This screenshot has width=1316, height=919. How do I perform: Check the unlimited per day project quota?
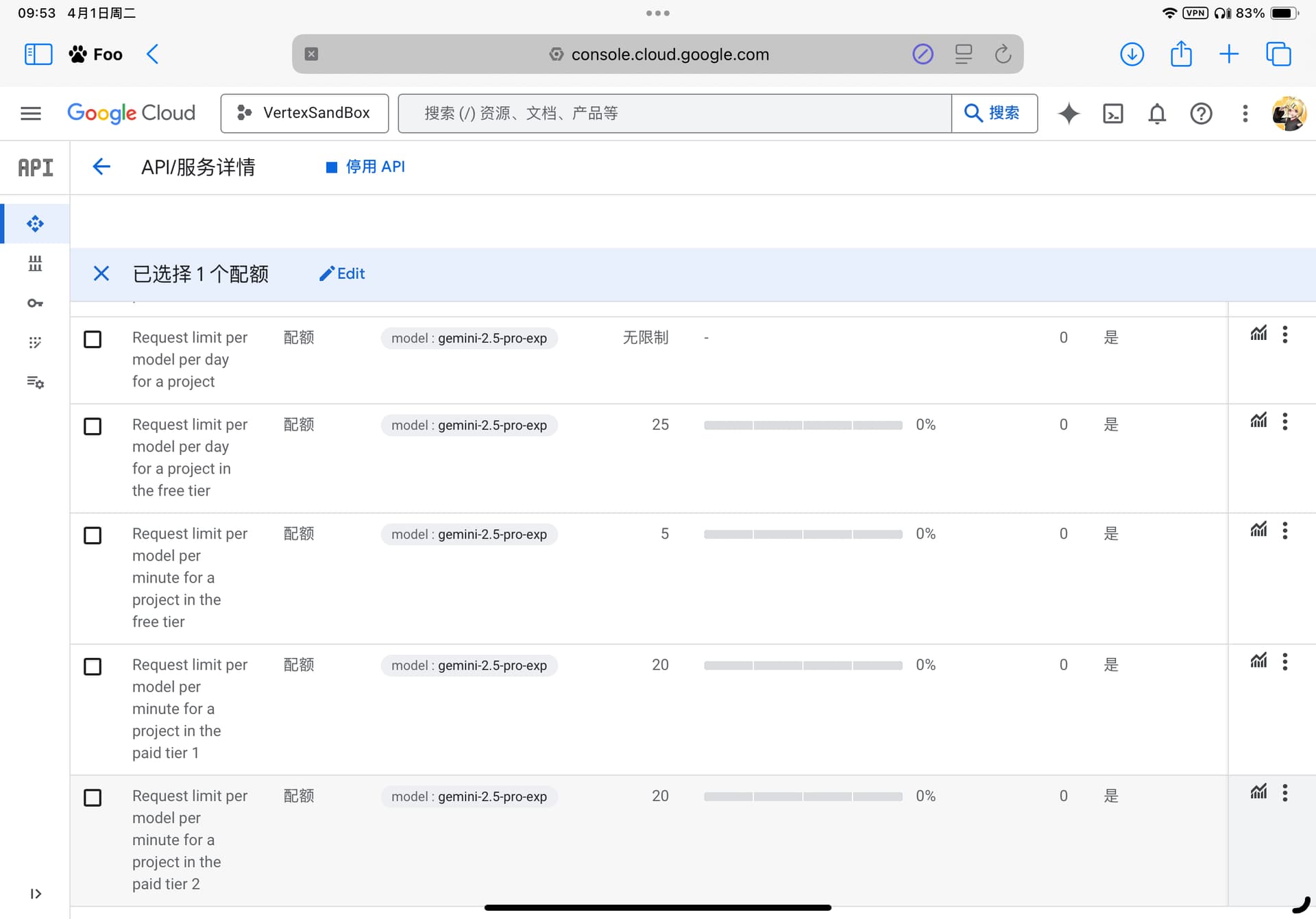tap(93, 339)
